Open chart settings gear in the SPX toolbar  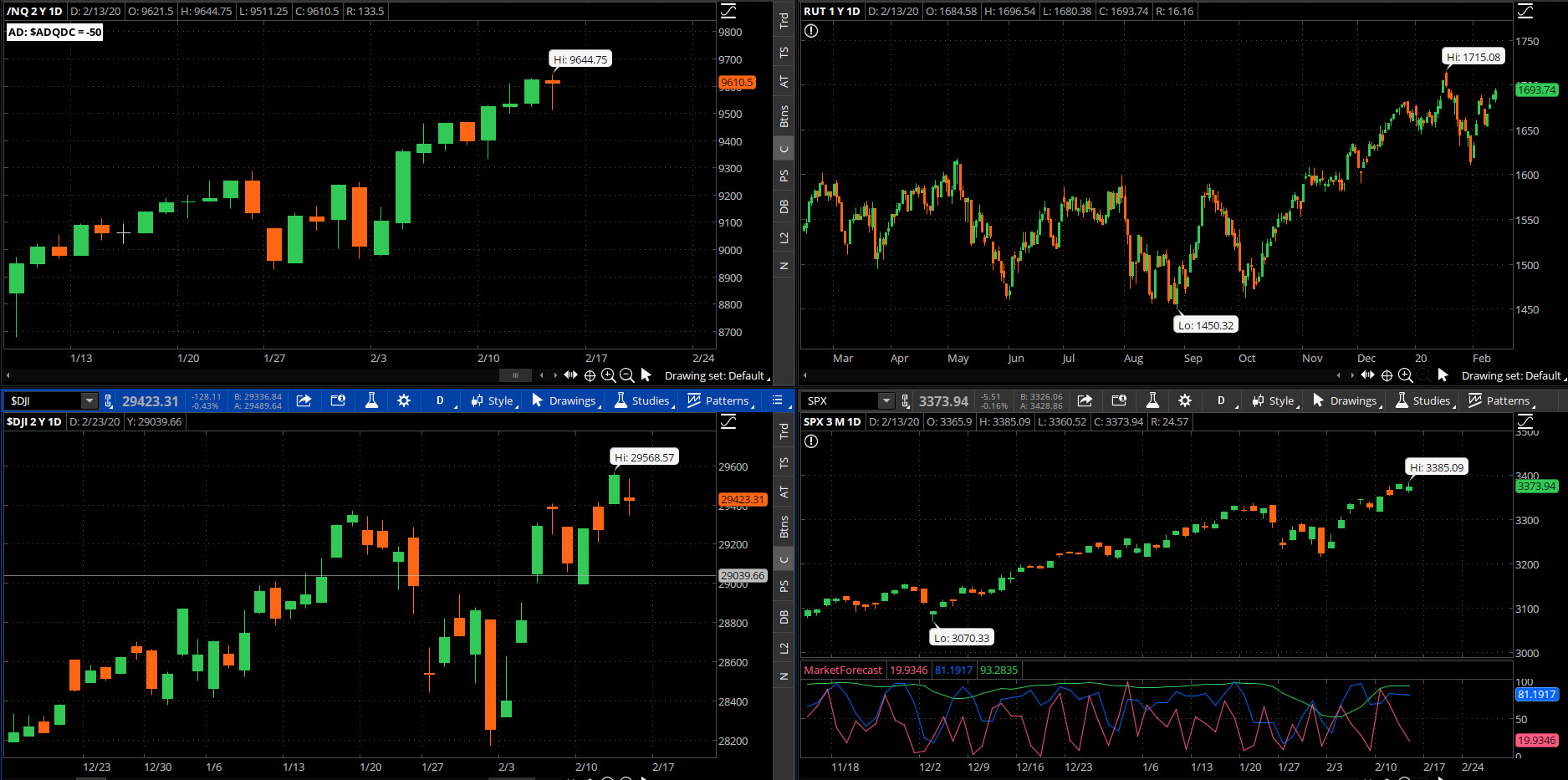pos(1185,400)
